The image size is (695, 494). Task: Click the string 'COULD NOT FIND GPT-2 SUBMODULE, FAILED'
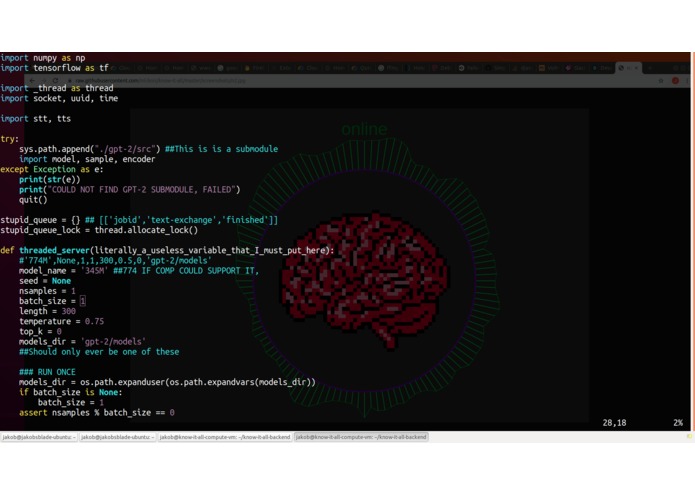(142, 190)
